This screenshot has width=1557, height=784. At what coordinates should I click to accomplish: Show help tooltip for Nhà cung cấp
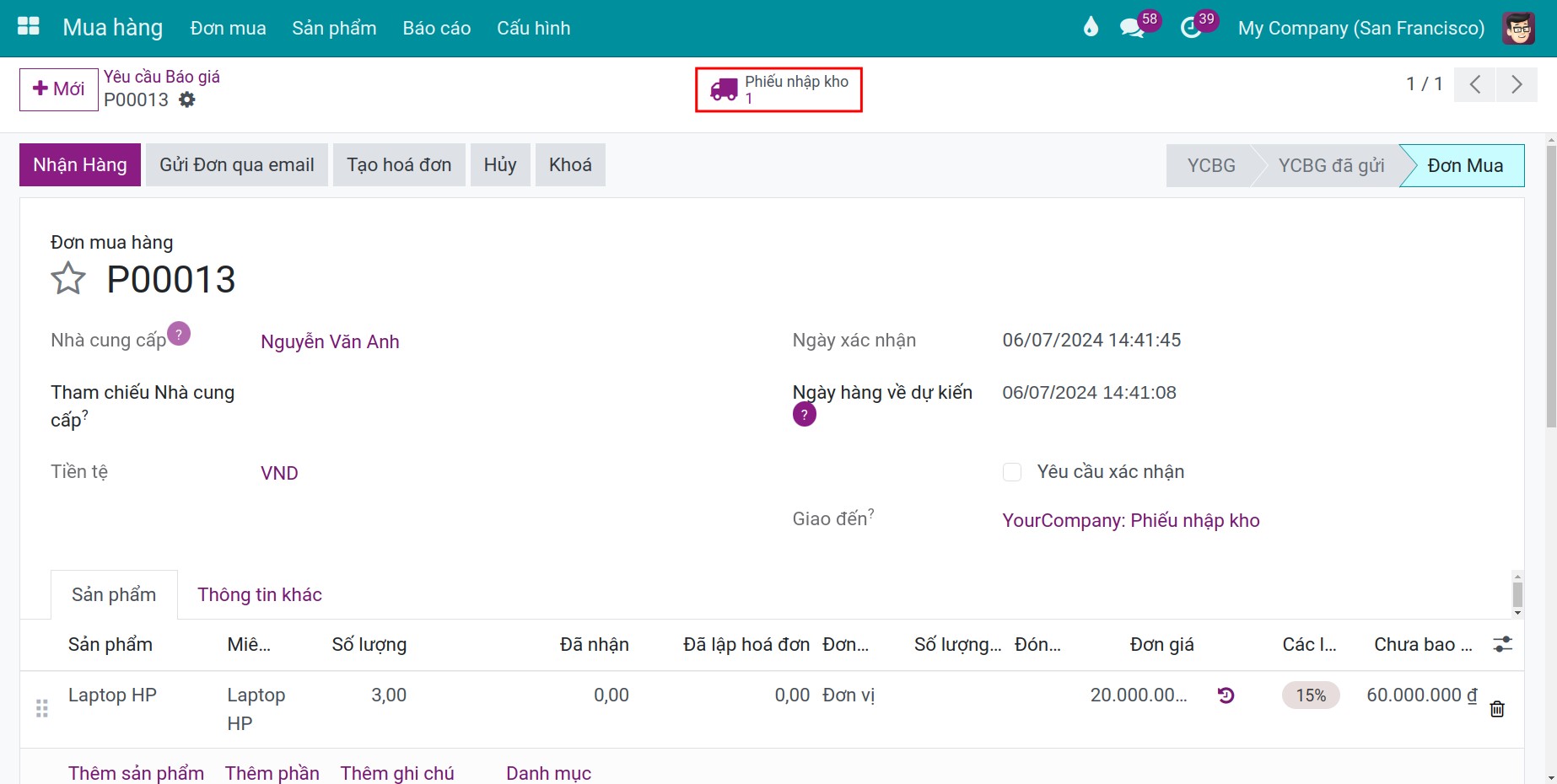pos(179,334)
